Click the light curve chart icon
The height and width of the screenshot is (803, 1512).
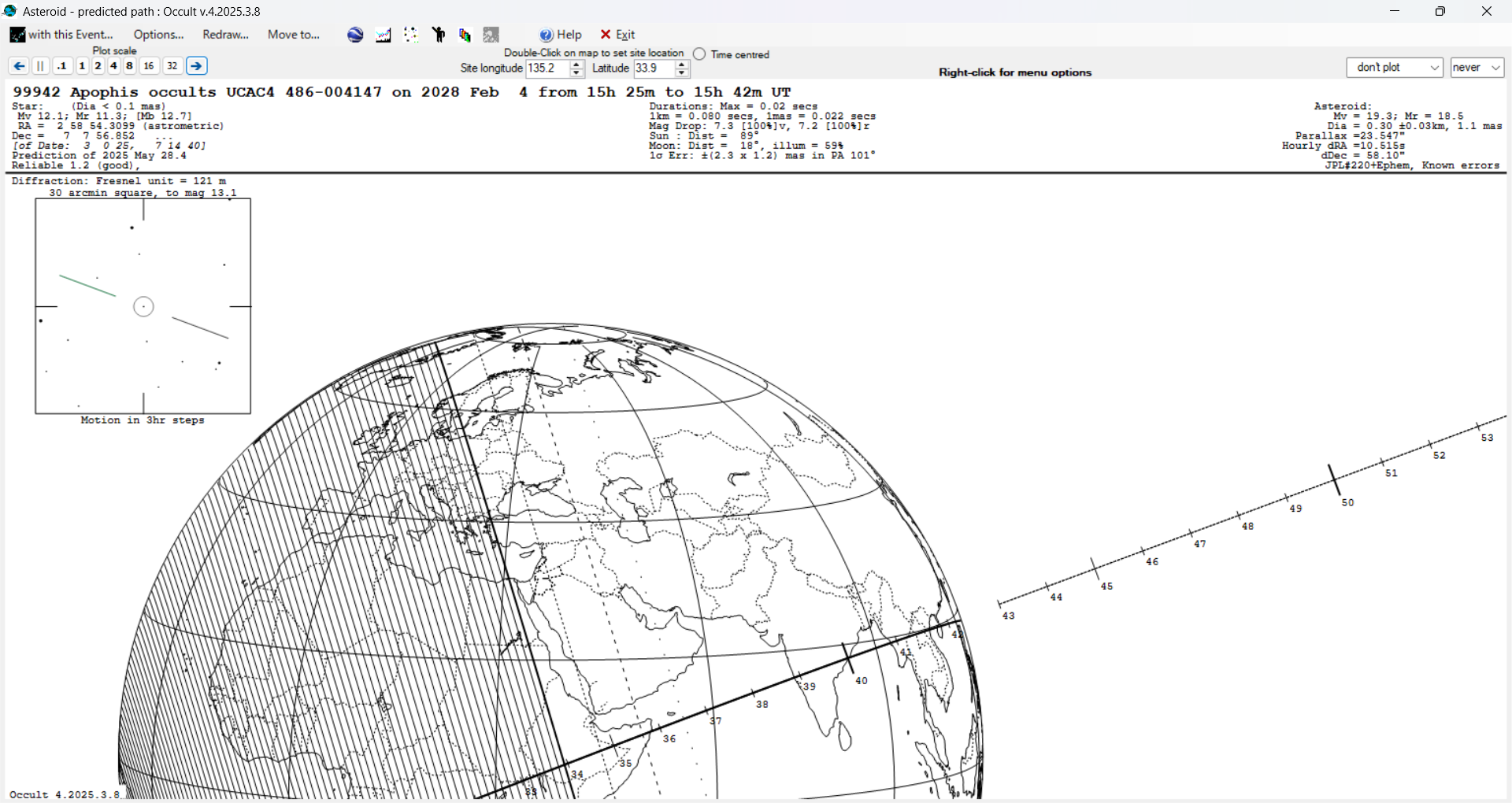tap(384, 35)
